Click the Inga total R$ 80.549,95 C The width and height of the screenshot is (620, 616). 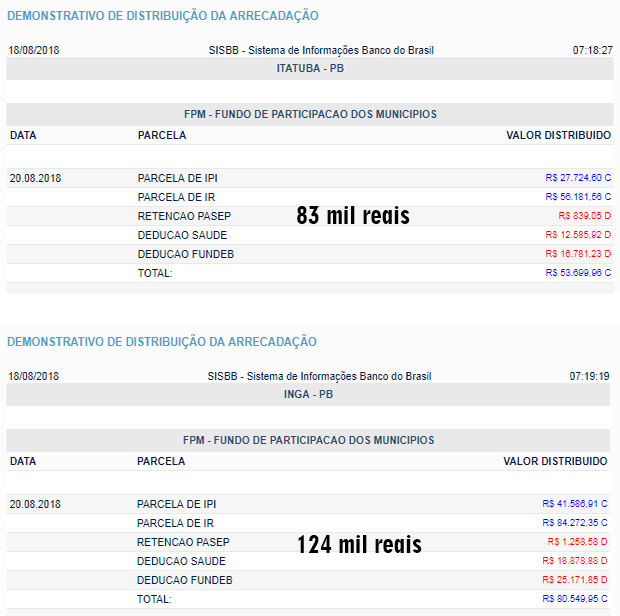pyautogui.click(x=575, y=599)
